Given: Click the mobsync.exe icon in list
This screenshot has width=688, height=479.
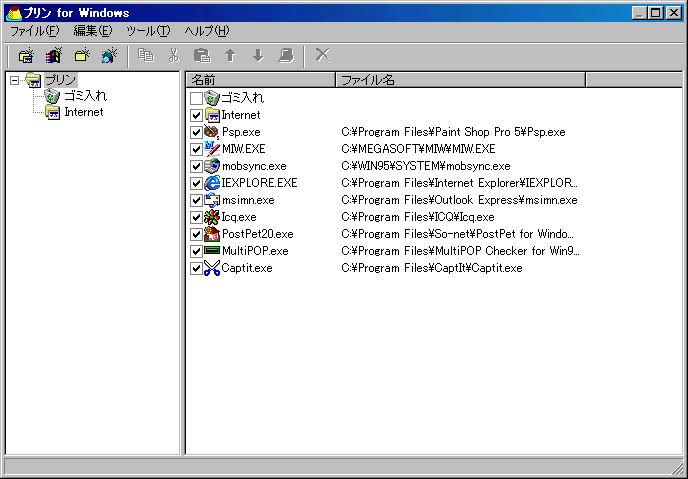Looking at the screenshot, I should [212, 166].
